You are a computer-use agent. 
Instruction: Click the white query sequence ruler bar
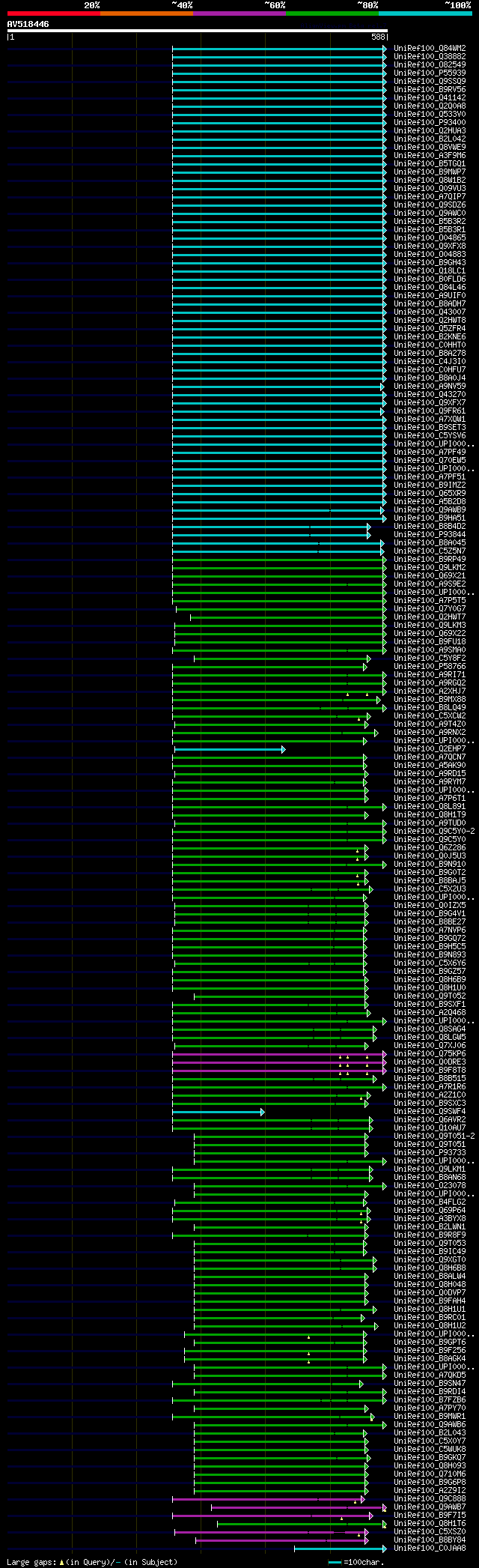[x=198, y=31]
